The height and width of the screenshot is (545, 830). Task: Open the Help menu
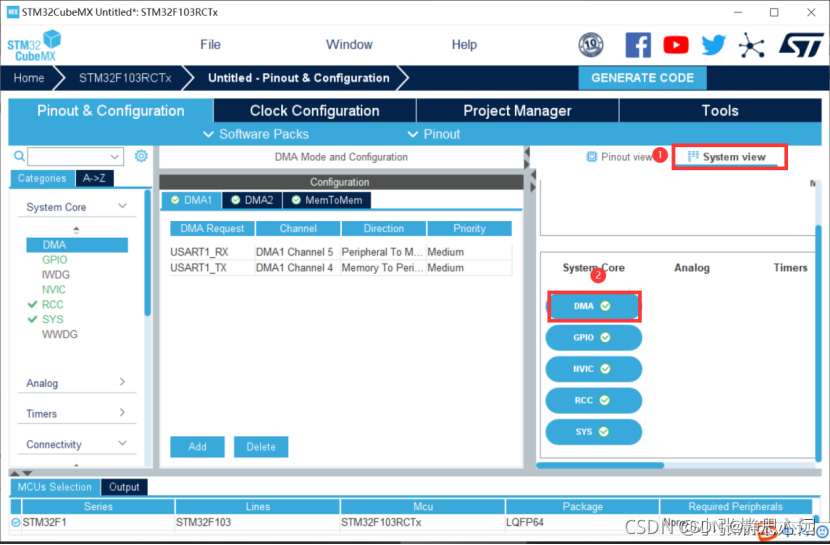coord(464,44)
